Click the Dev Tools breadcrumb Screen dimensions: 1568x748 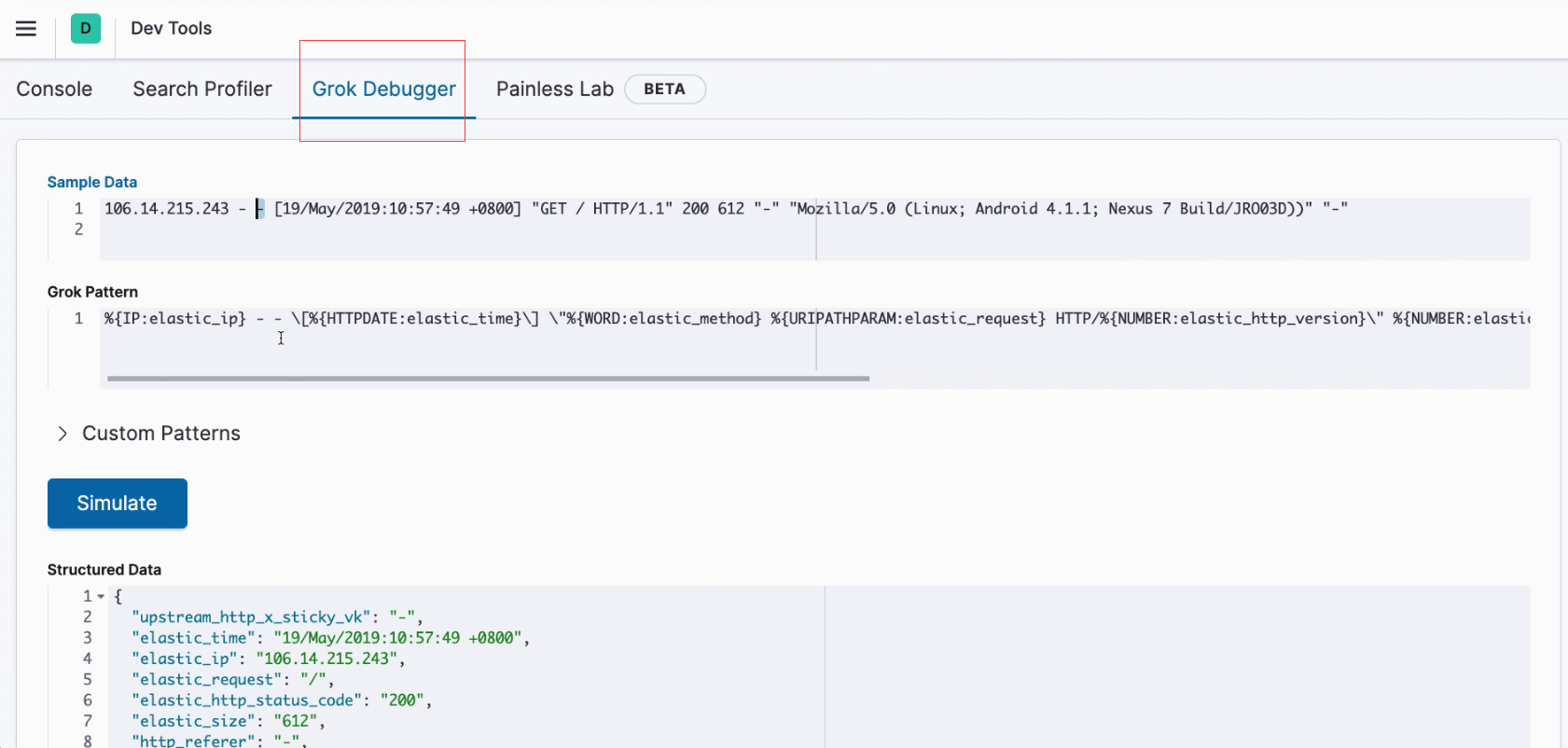coord(171,29)
